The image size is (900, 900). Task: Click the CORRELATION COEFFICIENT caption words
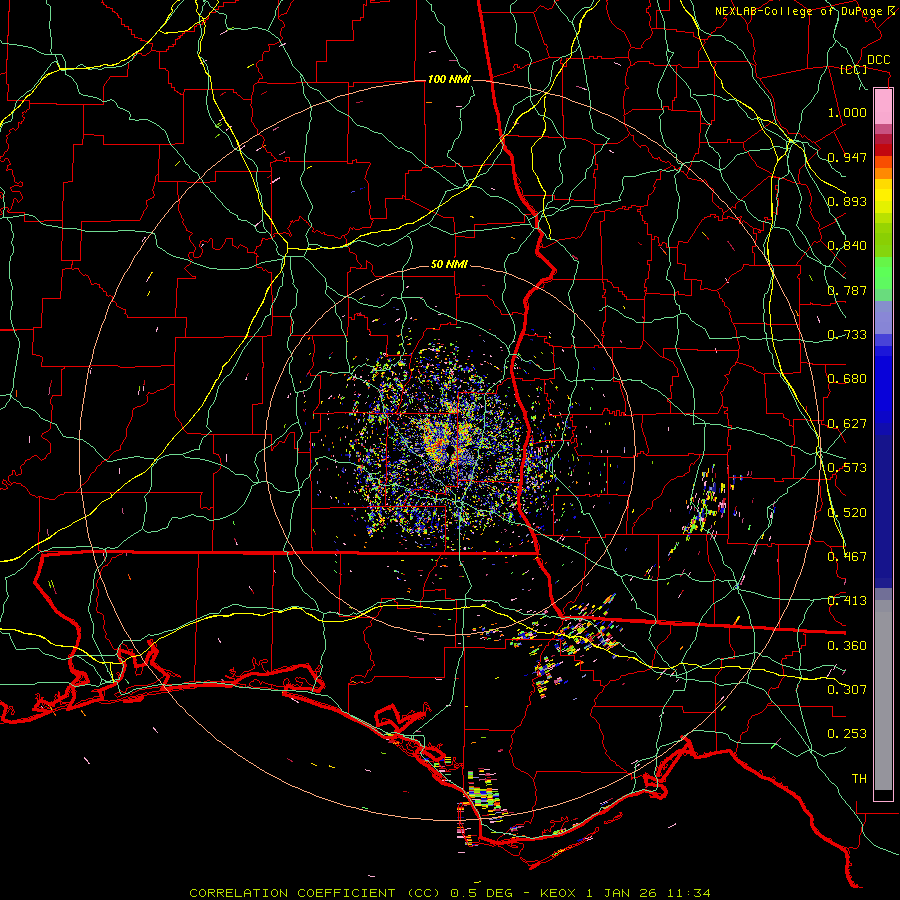click(x=292, y=893)
